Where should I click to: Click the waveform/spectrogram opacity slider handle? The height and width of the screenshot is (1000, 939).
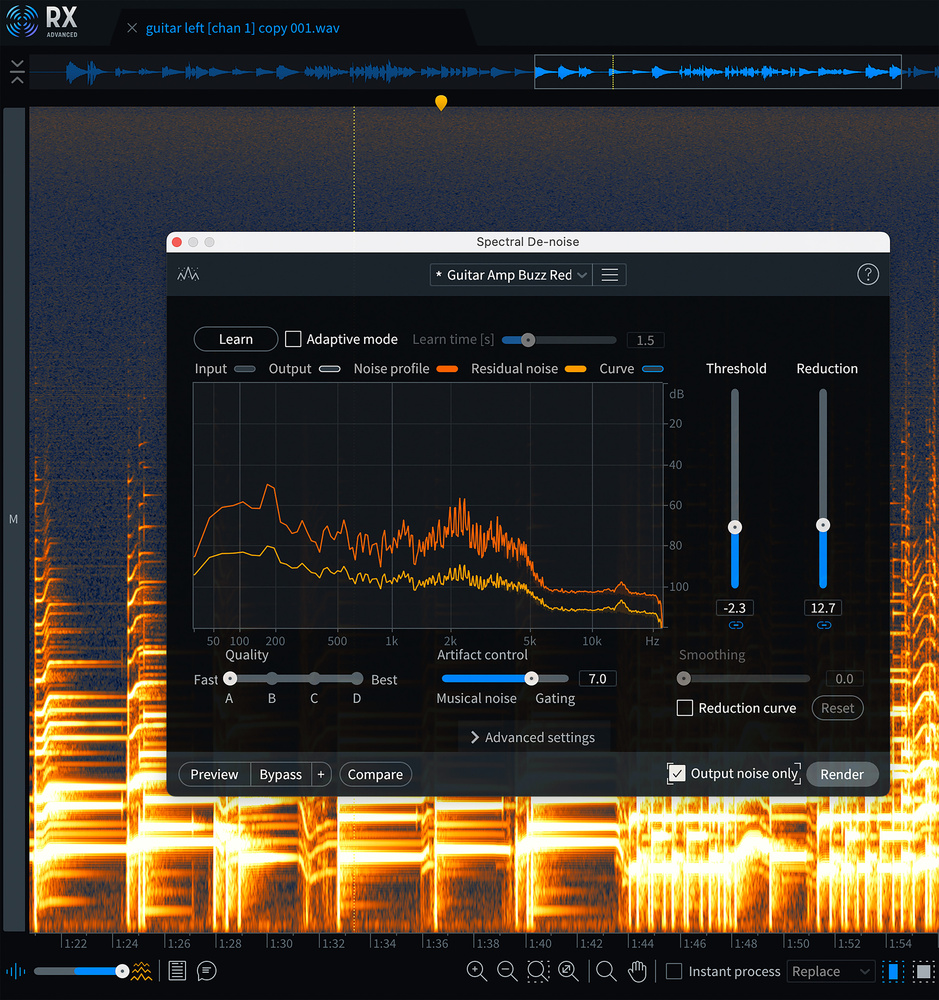(122, 971)
